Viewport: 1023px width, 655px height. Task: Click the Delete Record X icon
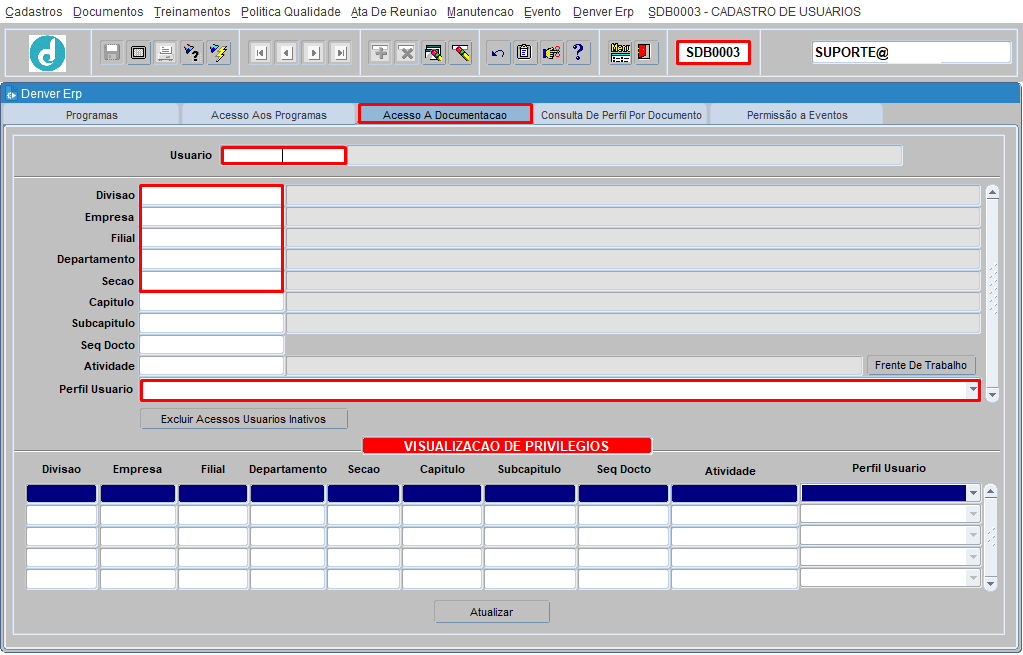coord(406,52)
